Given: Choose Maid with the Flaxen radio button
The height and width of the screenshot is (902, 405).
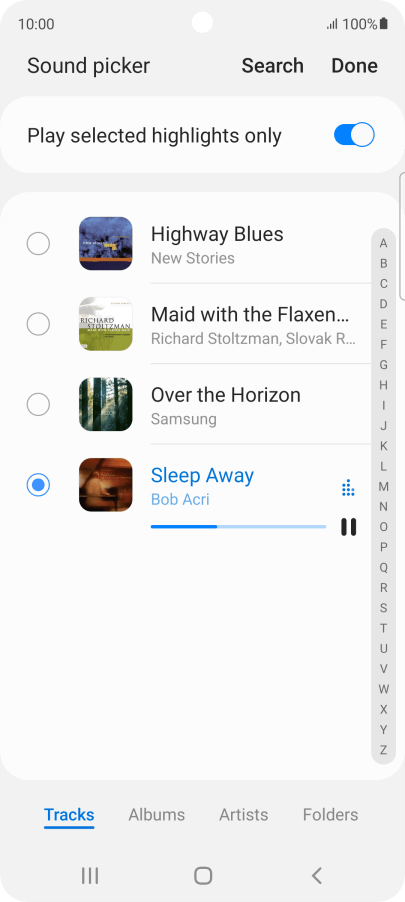Looking at the screenshot, I should pos(38,324).
